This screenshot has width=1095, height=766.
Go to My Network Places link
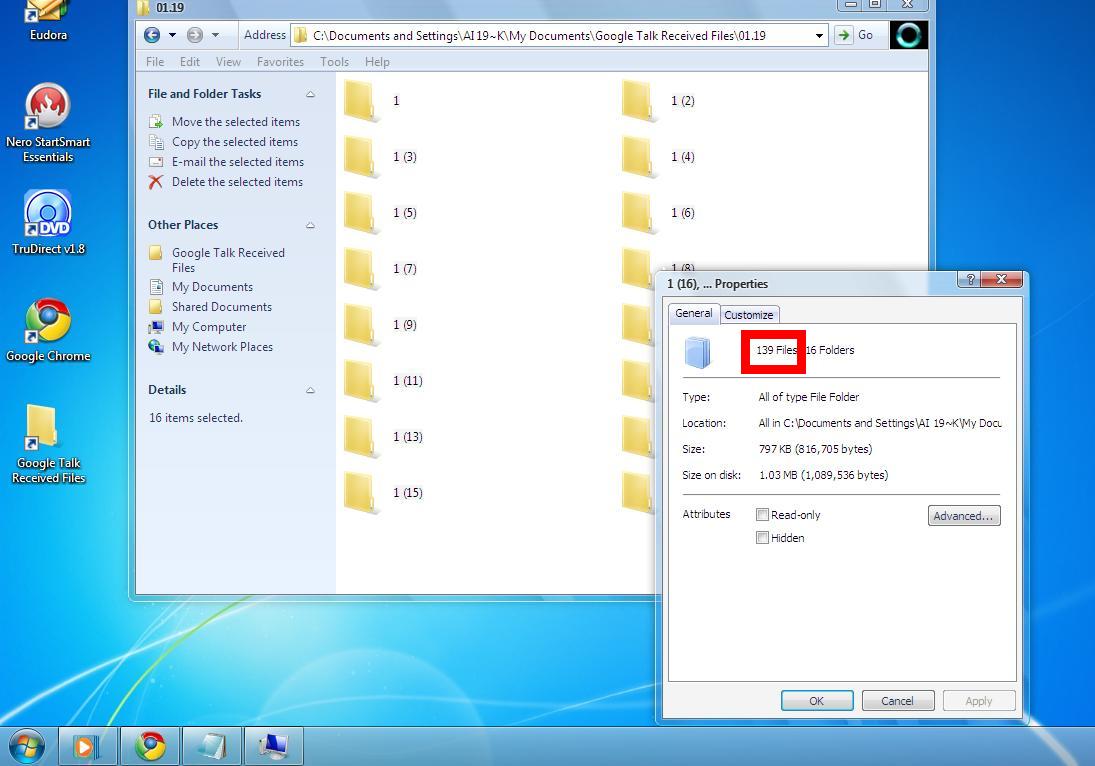(222, 347)
